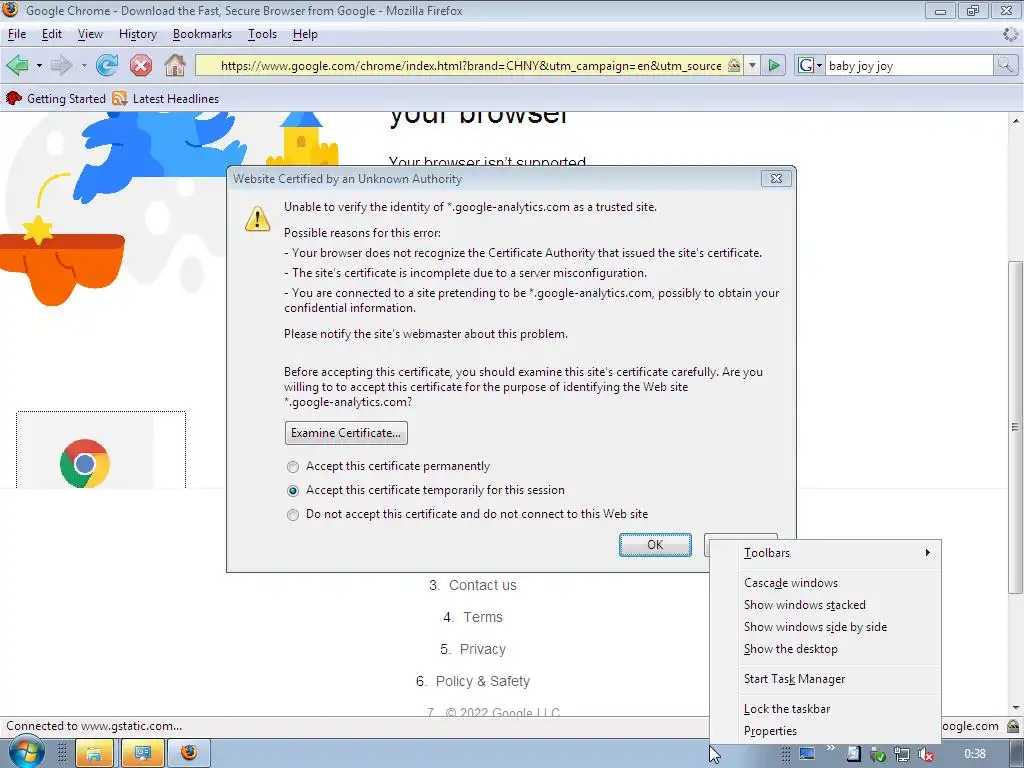The width and height of the screenshot is (1024, 768).
Task: Follow the Terms link
Action: click(x=483, y=617)
